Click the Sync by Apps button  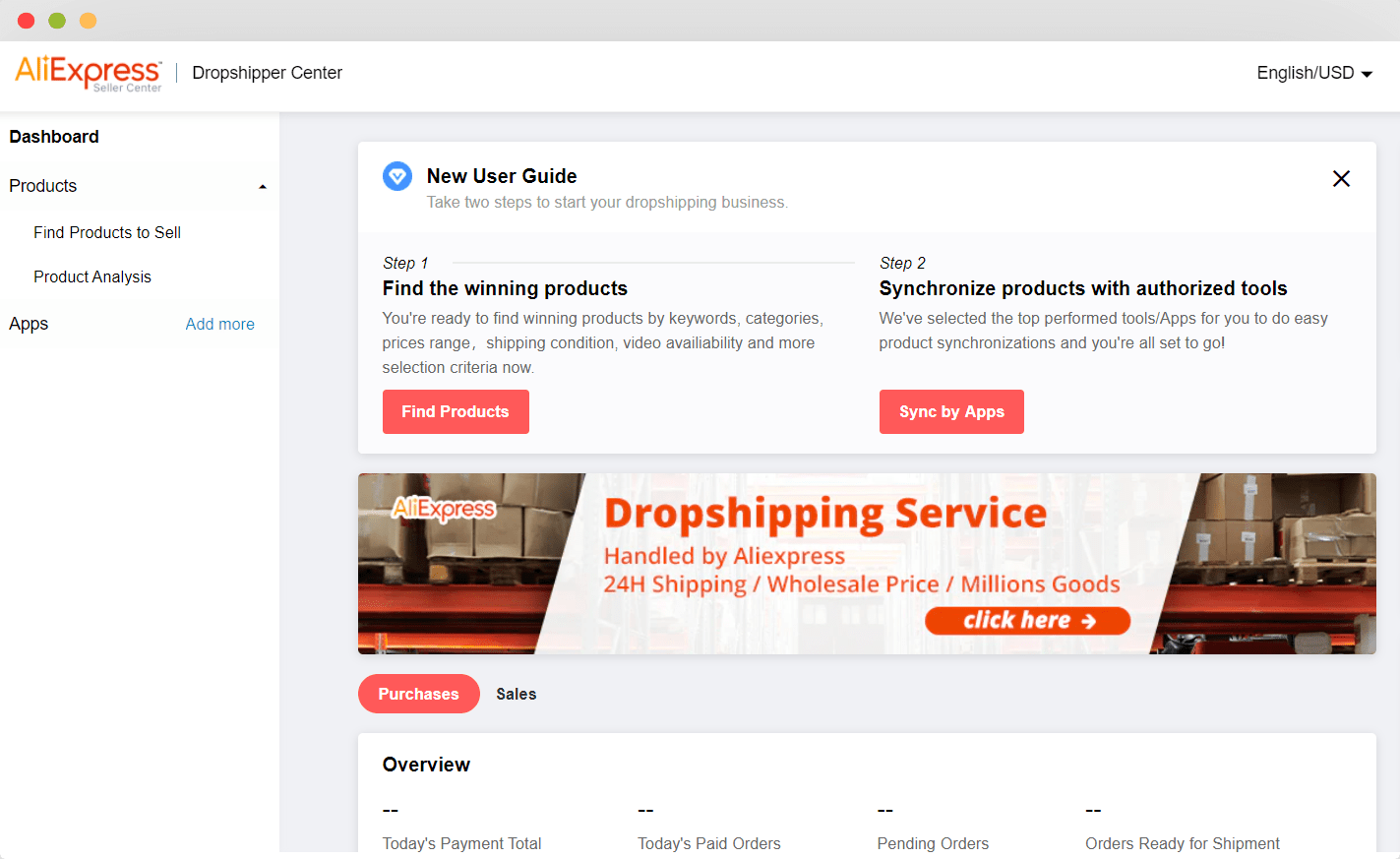951,411
